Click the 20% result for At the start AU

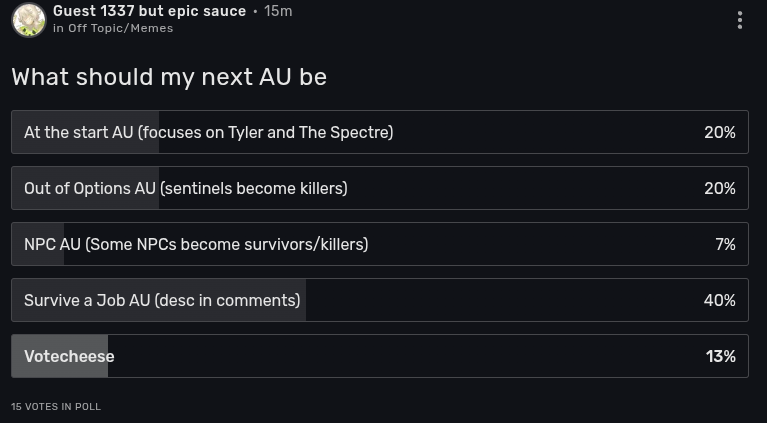(719, 132)
